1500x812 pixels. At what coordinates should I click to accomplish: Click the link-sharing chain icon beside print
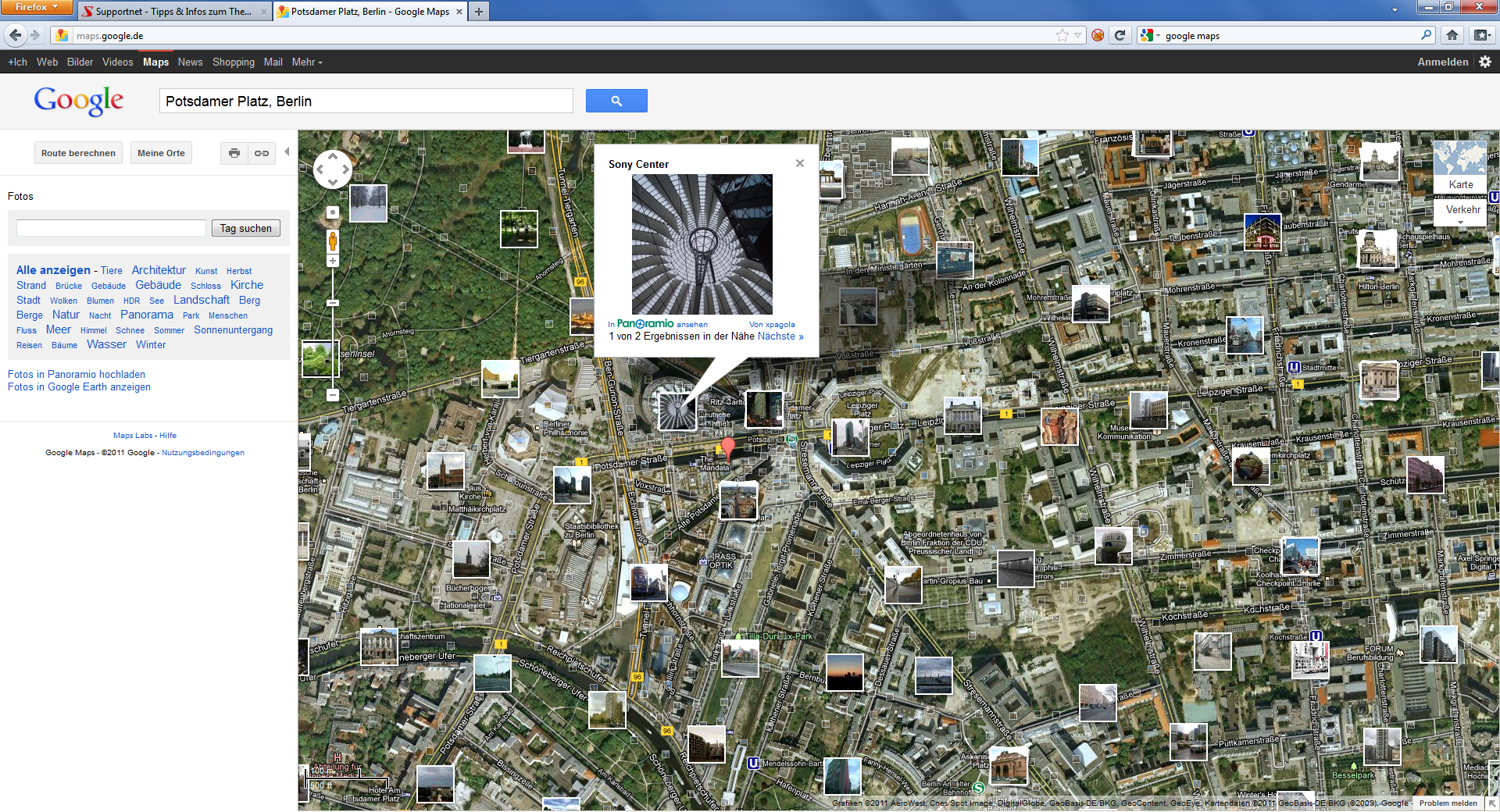point(262,153)
